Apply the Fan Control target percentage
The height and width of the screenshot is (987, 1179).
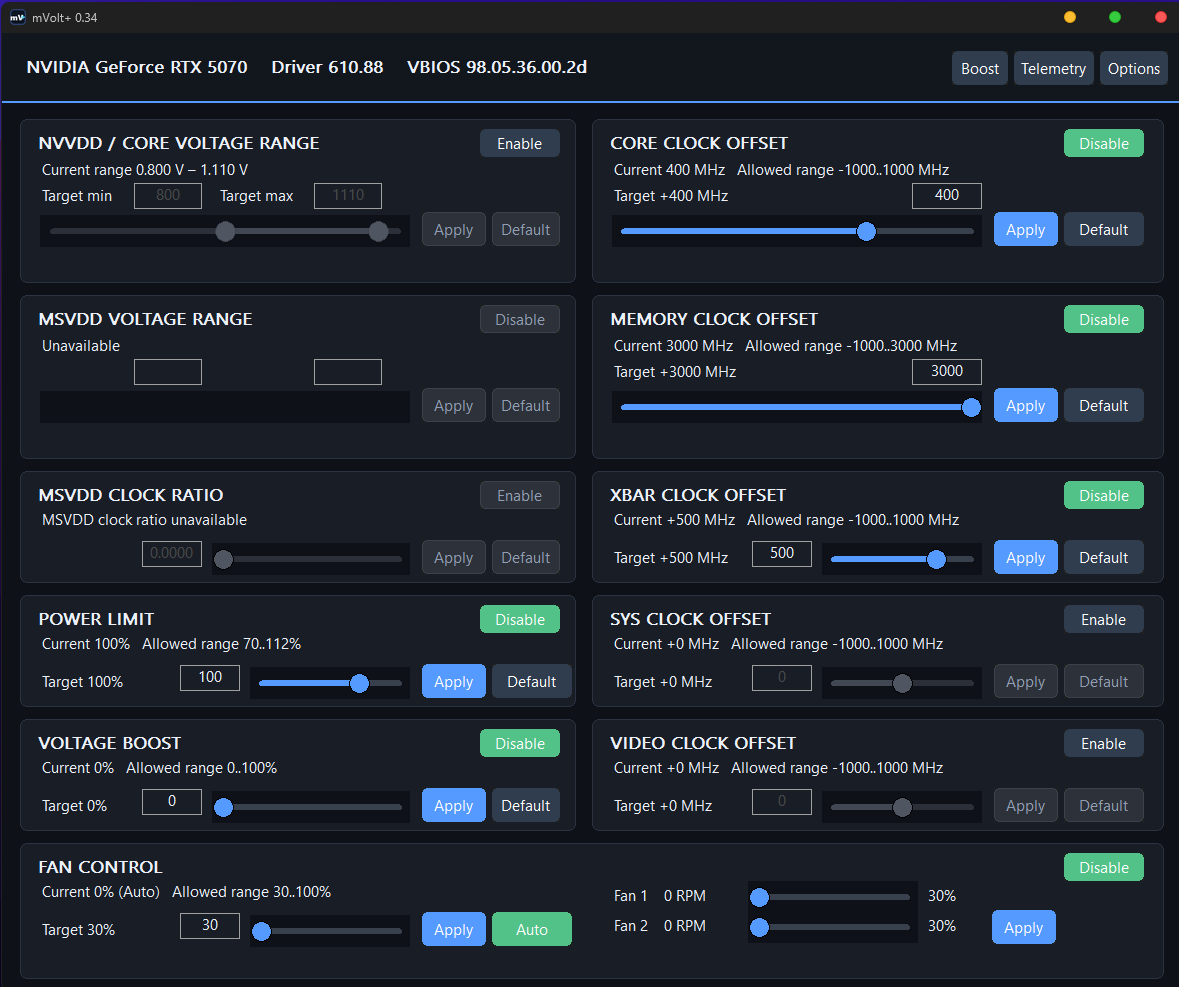tap(453, 929)
